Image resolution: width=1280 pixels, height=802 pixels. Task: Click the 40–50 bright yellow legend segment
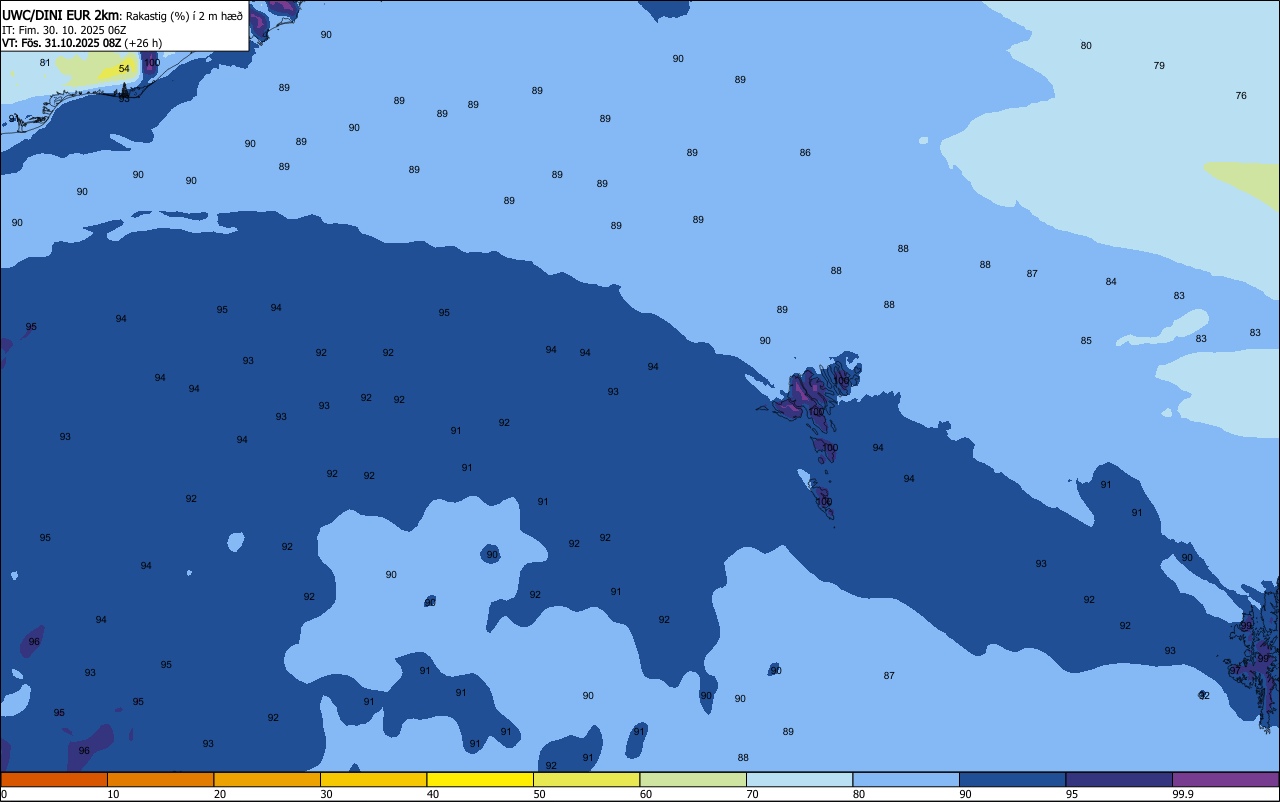coord(480,779)
